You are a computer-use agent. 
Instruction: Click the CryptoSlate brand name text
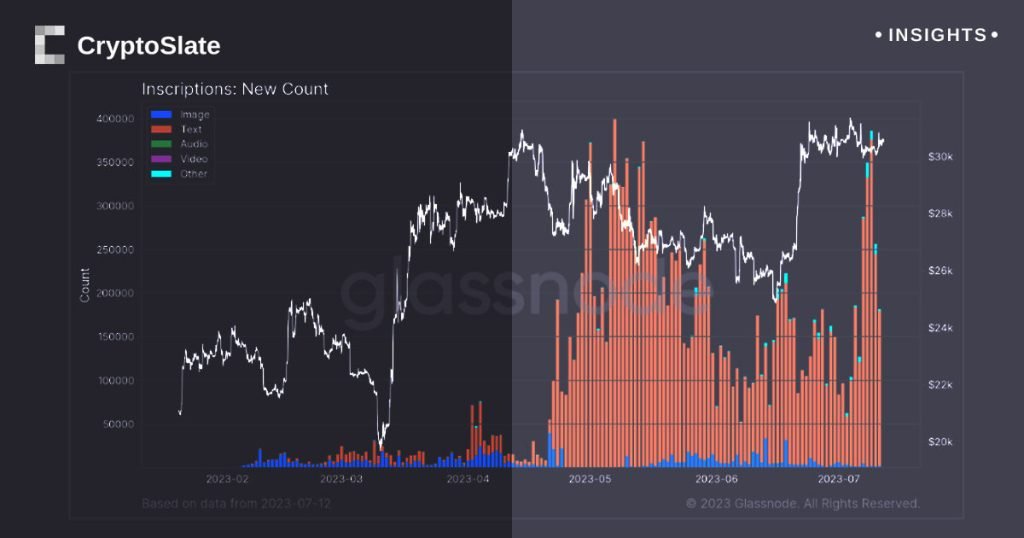point(148,46)
